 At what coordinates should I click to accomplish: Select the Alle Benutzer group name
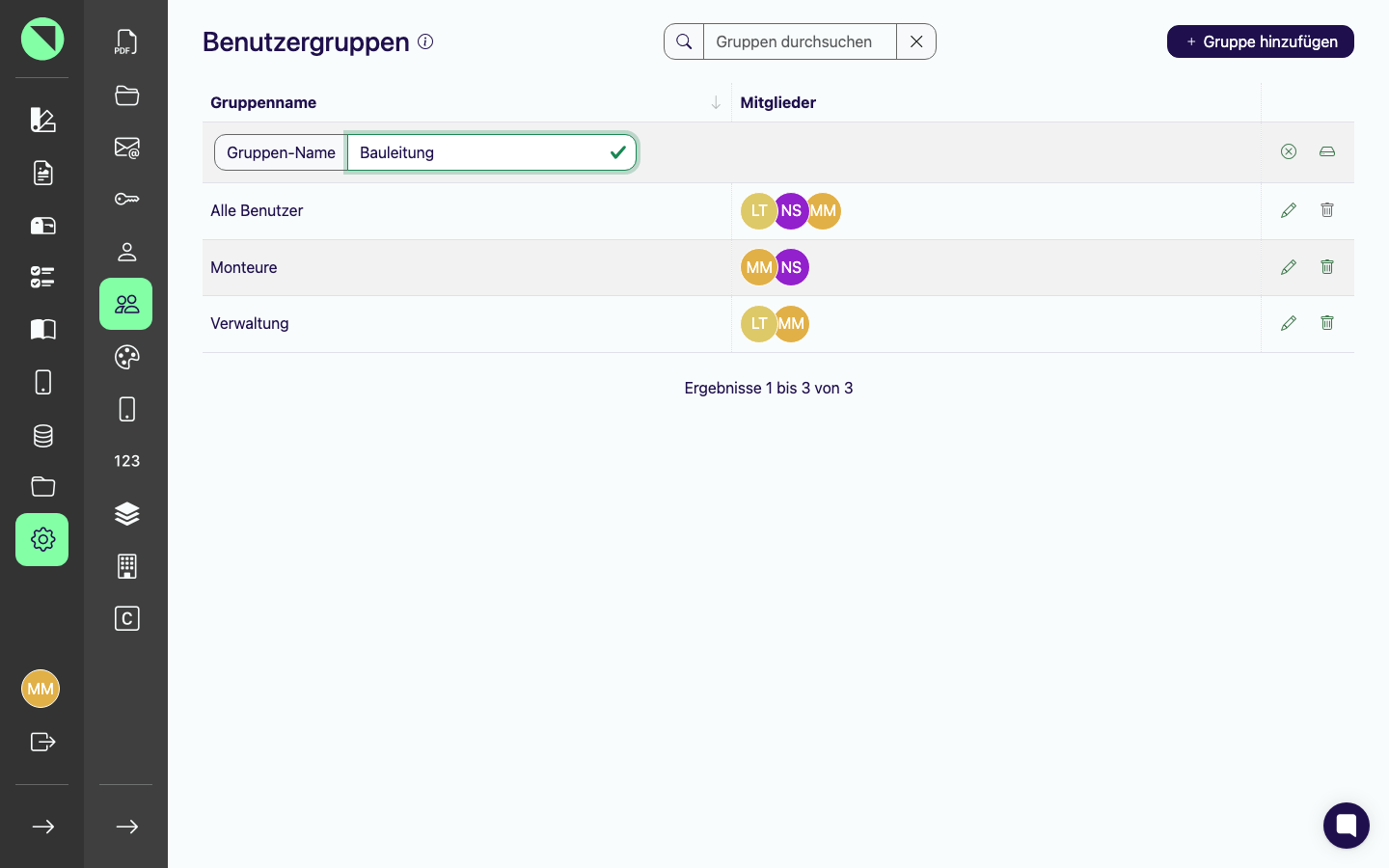coord(257,210)
